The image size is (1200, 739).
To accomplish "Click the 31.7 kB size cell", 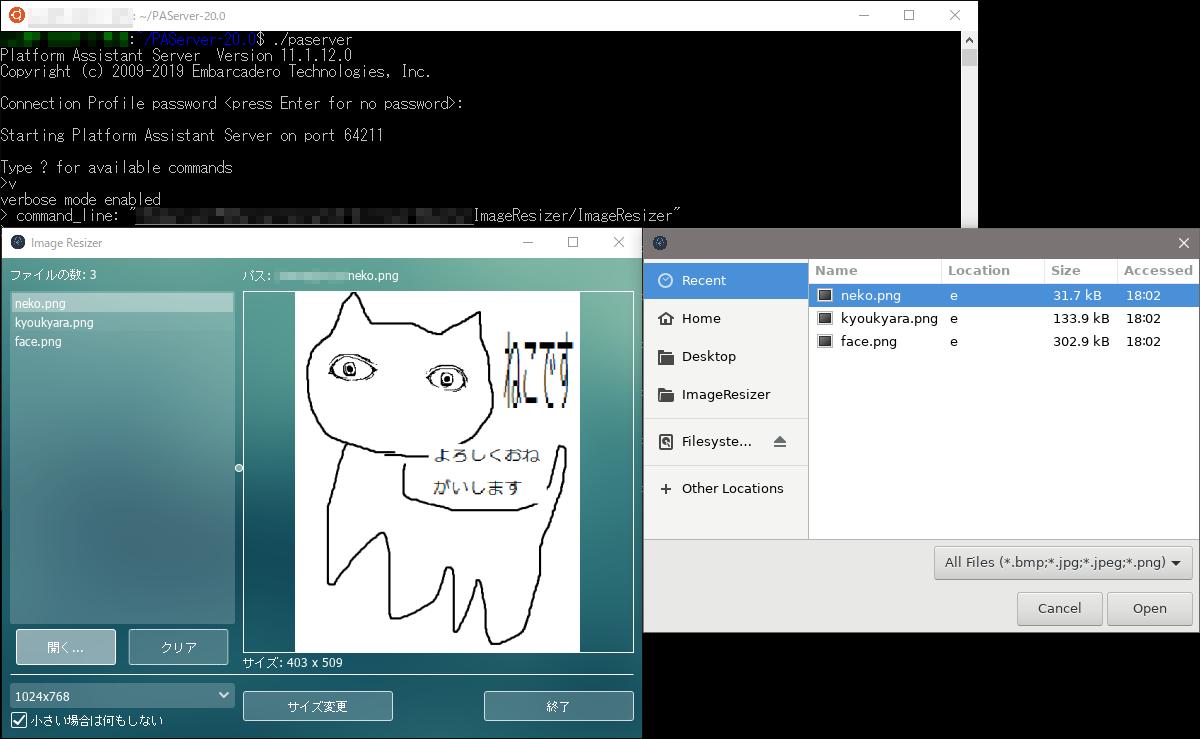I will (x=1077, y=296).
